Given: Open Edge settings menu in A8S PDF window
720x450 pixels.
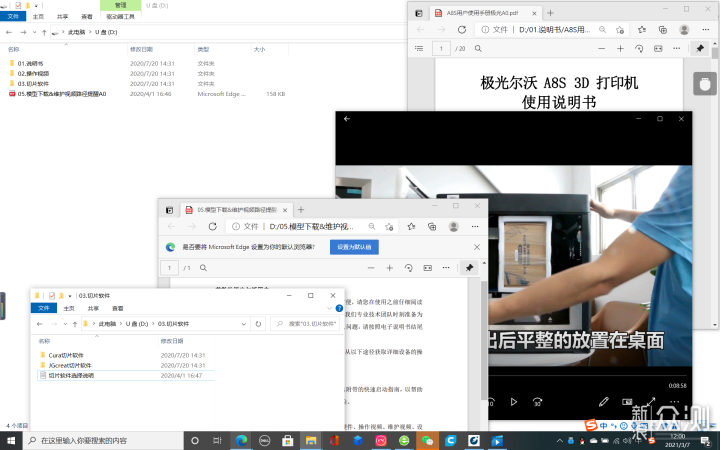Looking at the screenshot, I should pos(706,30).
